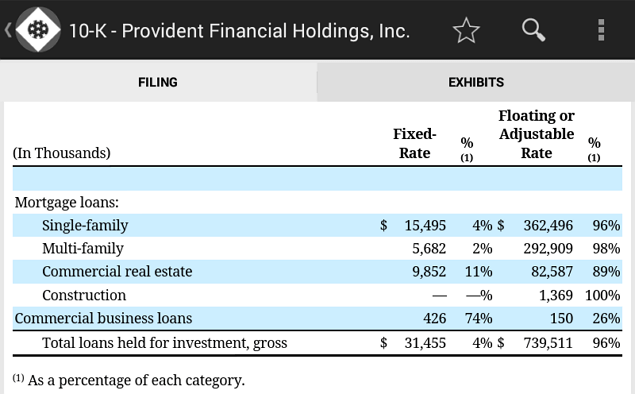
Task: Go back using the left chevron
Action: pos(8,30)
